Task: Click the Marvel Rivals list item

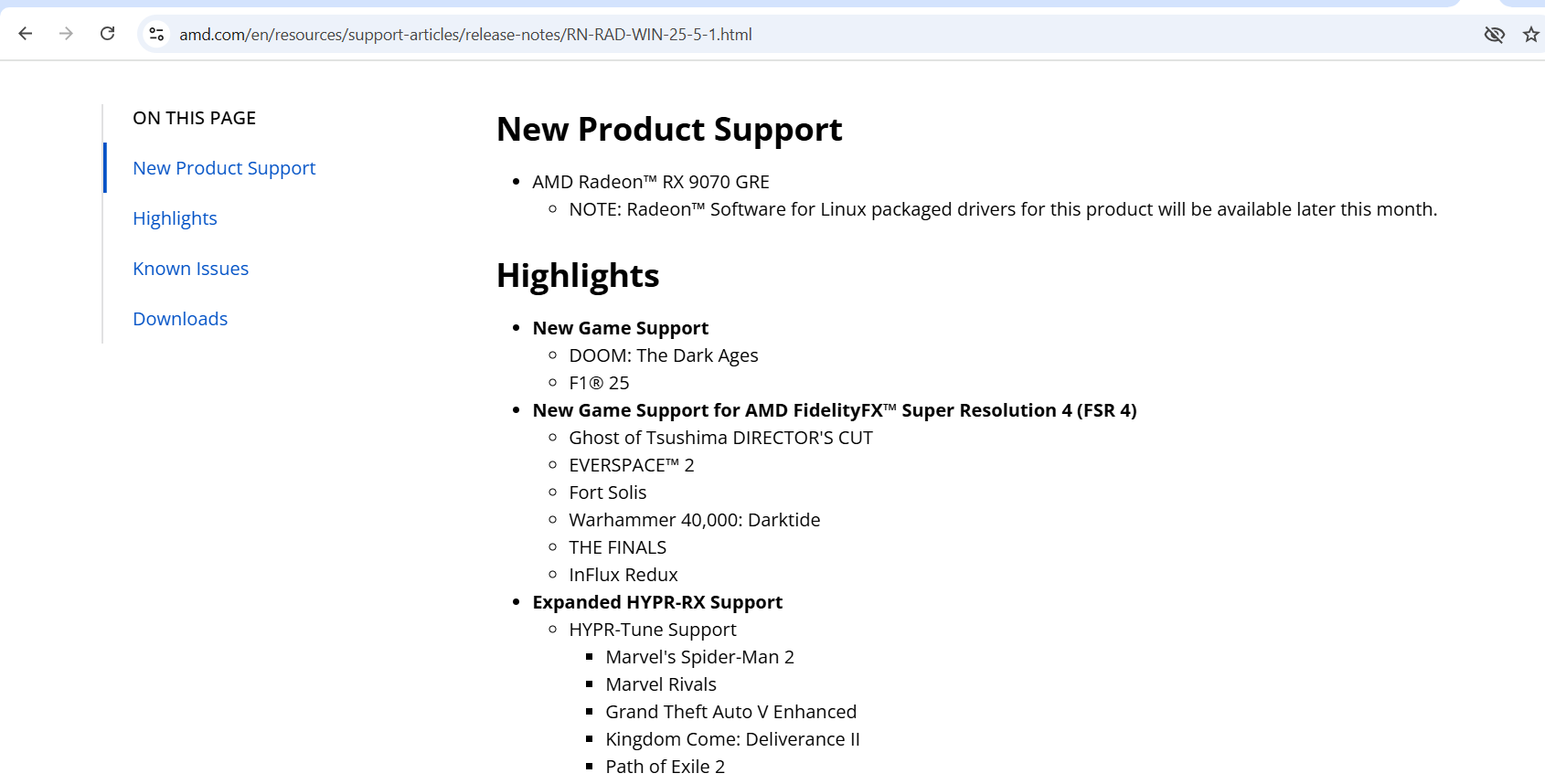Action: pos(660,684)
